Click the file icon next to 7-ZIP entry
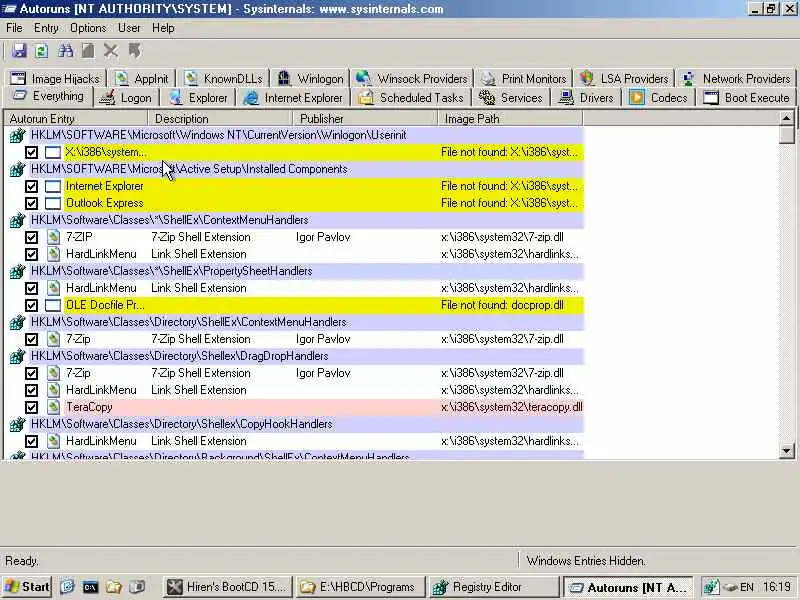Viewport: 800px width, 600px height. (53, 237)
